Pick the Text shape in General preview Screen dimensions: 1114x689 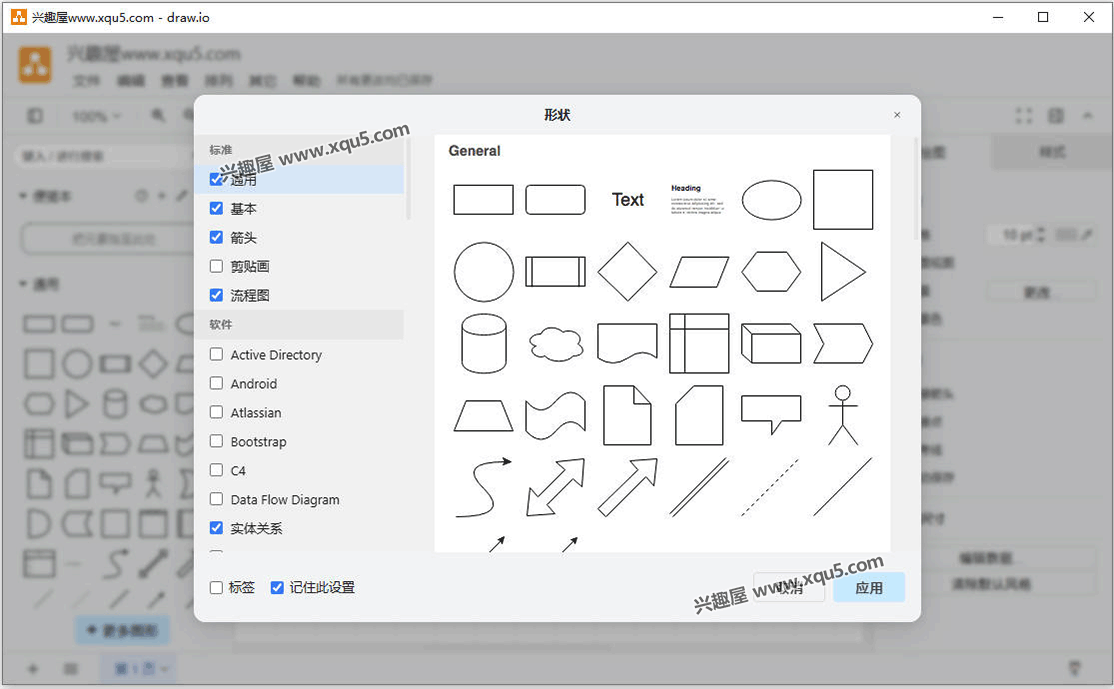point(628,200)
